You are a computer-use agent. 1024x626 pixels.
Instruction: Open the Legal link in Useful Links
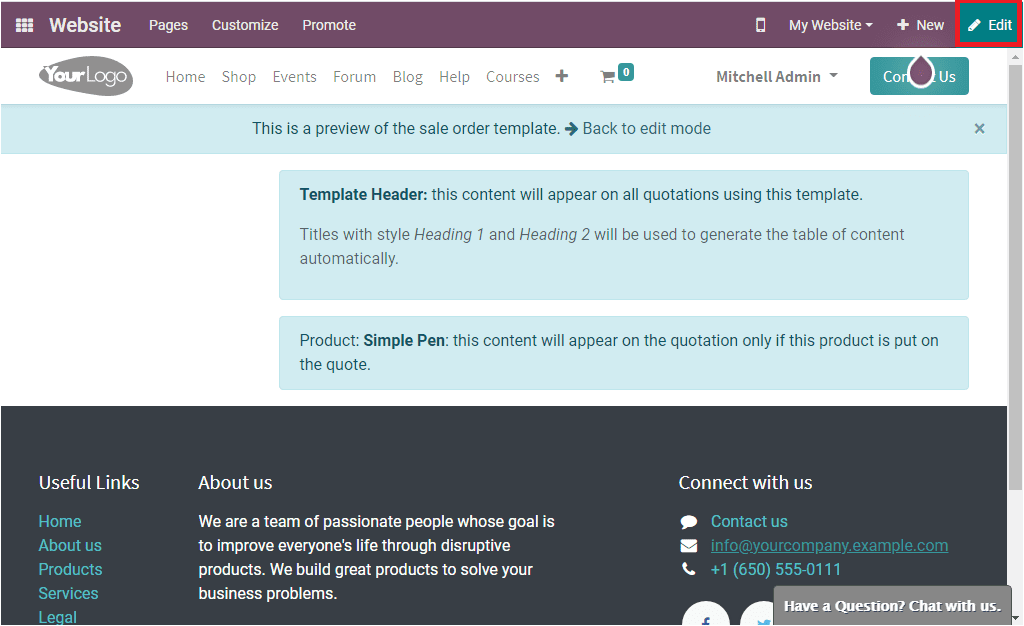tap(57, 617)
